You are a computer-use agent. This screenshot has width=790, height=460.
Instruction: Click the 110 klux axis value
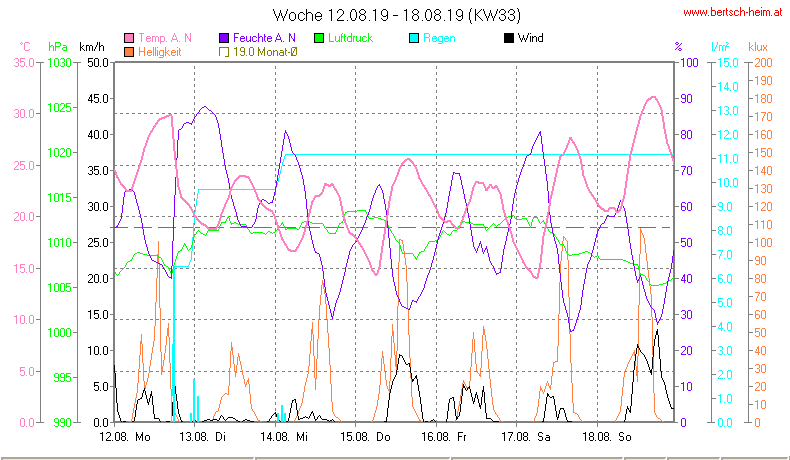click(763, 225)
